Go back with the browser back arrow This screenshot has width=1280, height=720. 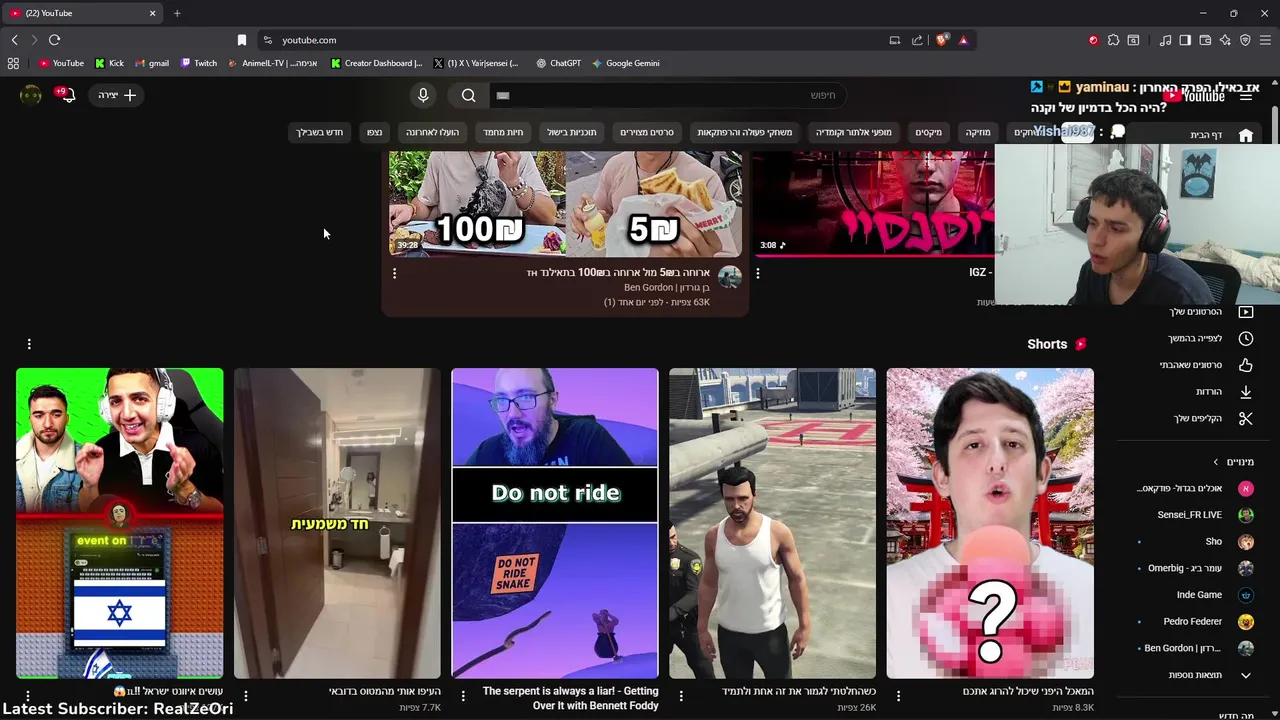click(x=15, y=40)
